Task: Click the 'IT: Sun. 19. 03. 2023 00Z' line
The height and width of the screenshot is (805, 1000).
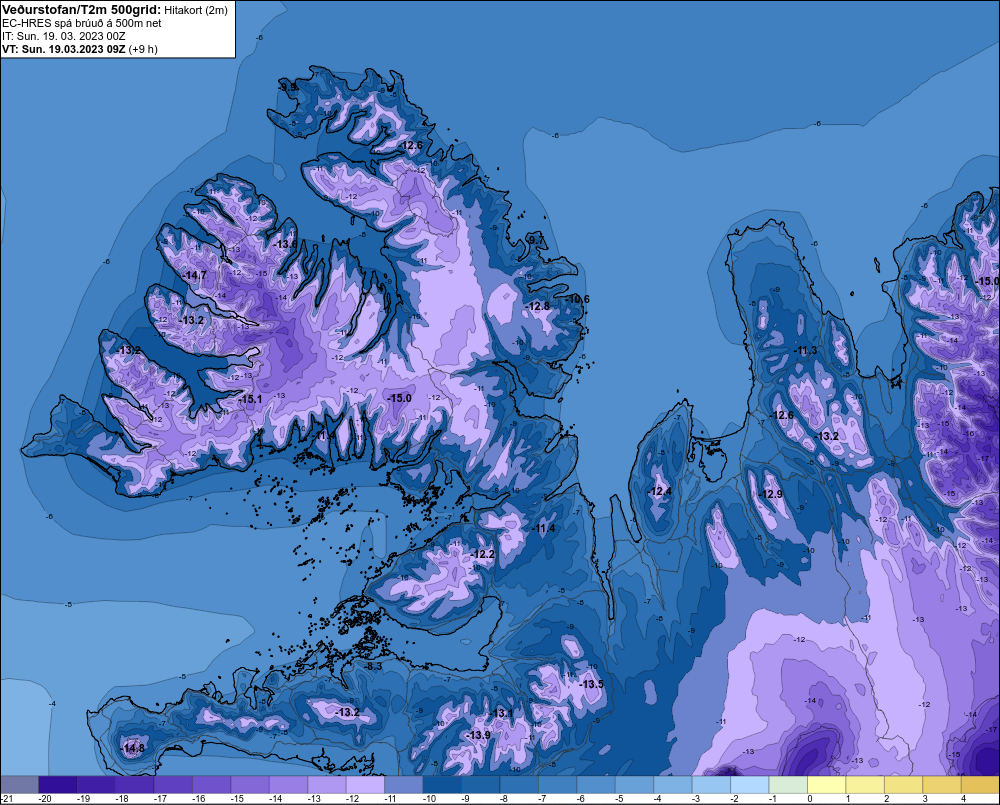Action: pos(64,36)
